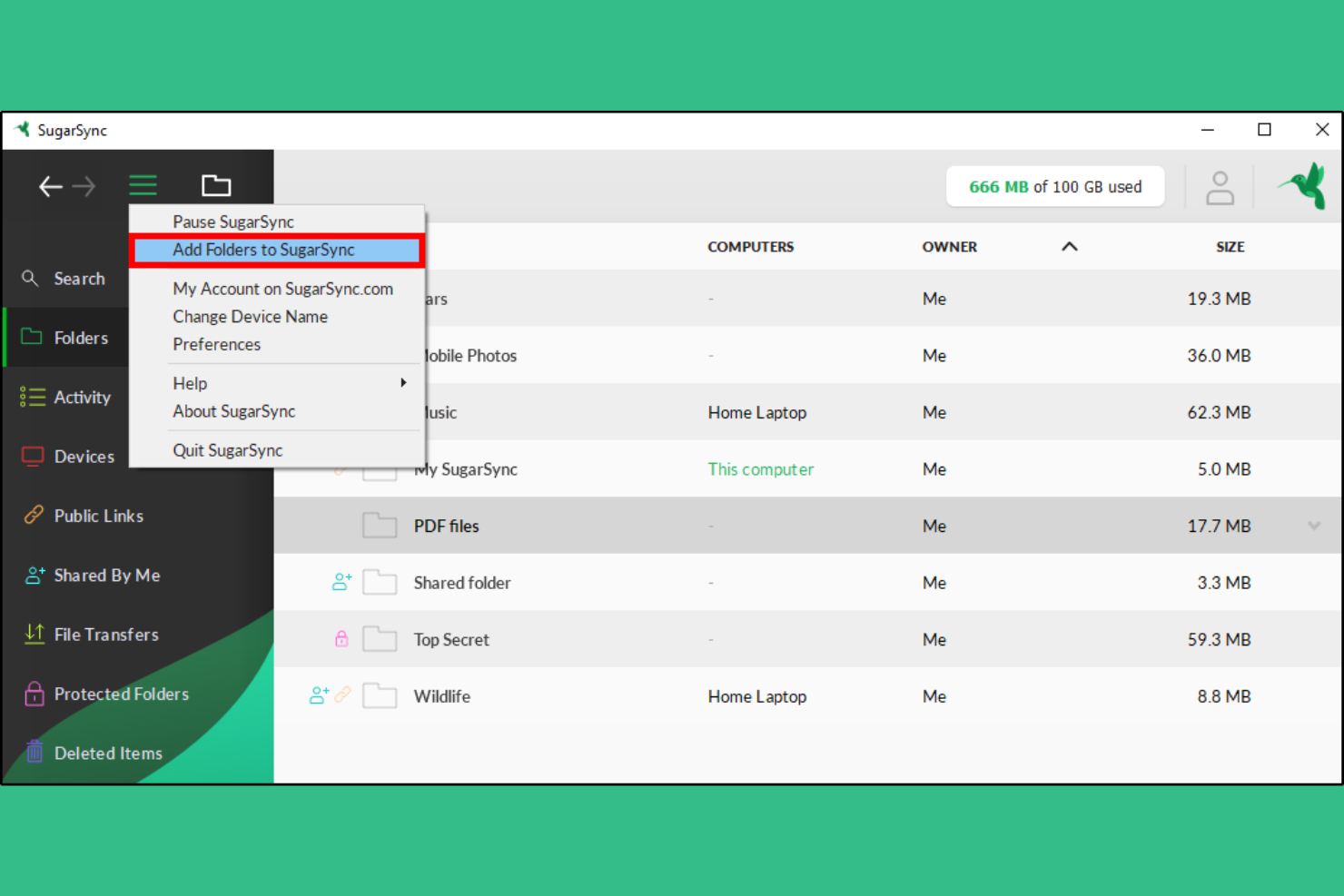Select Preferences from the menu

point(217,344)
